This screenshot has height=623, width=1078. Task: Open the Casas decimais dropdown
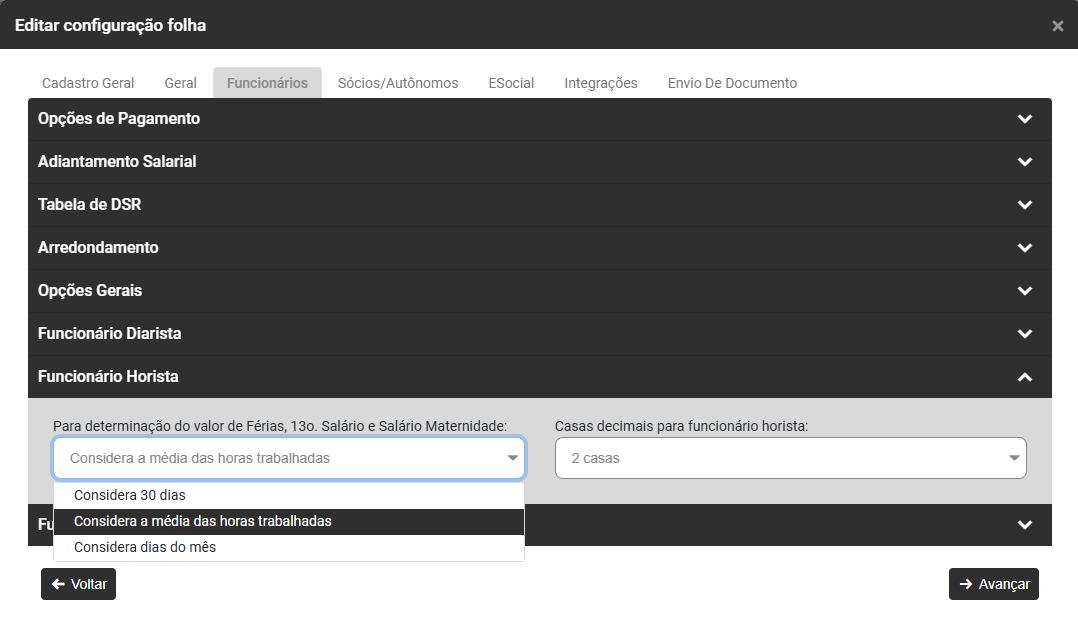(x=790, y=458)
